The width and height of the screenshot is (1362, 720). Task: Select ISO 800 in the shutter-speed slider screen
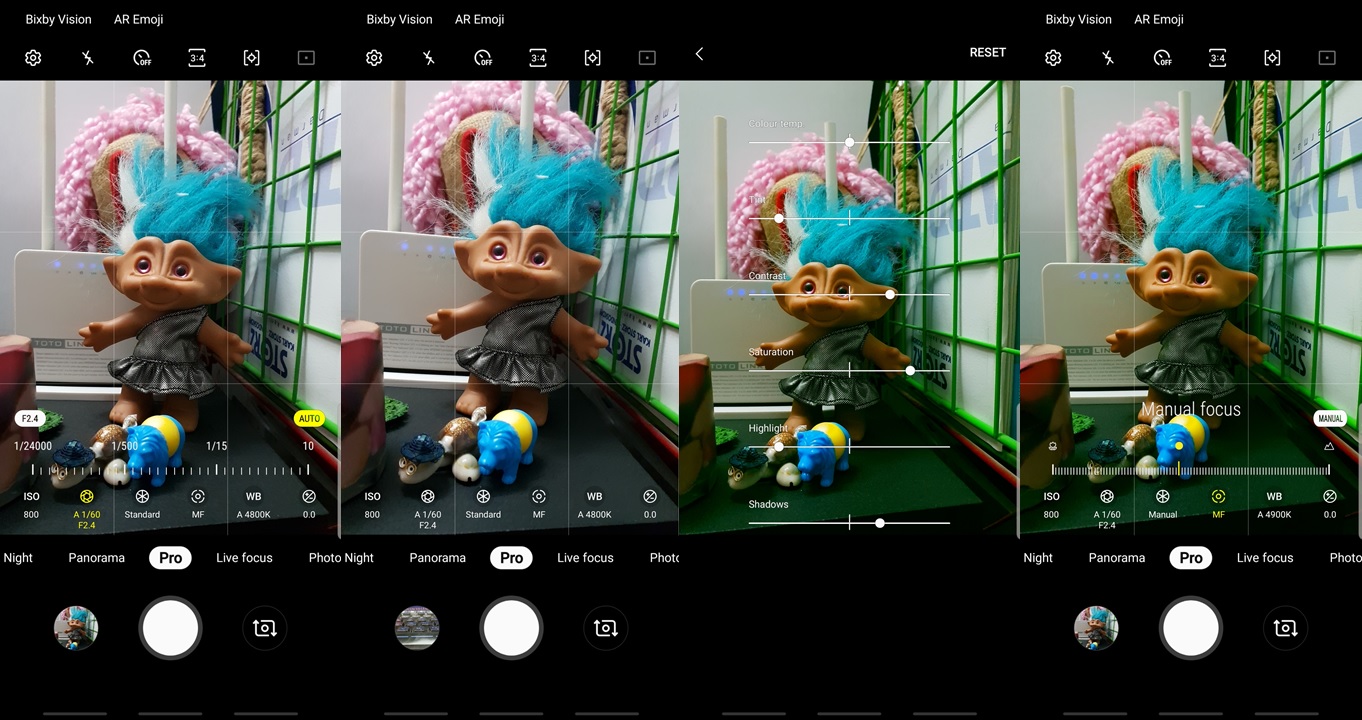(32, 504)
